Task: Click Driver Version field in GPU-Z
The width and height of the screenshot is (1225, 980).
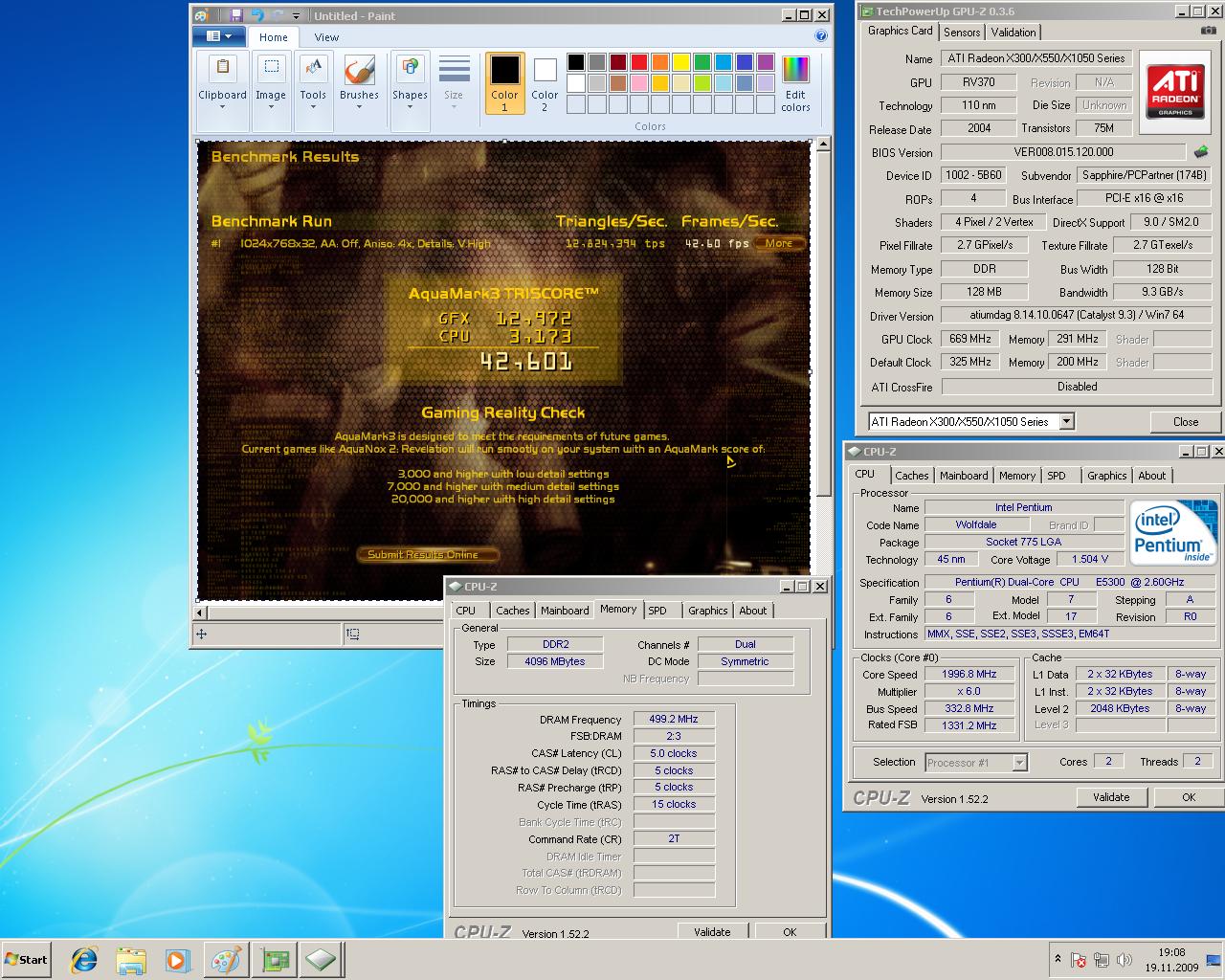Action: point(1077,315)
